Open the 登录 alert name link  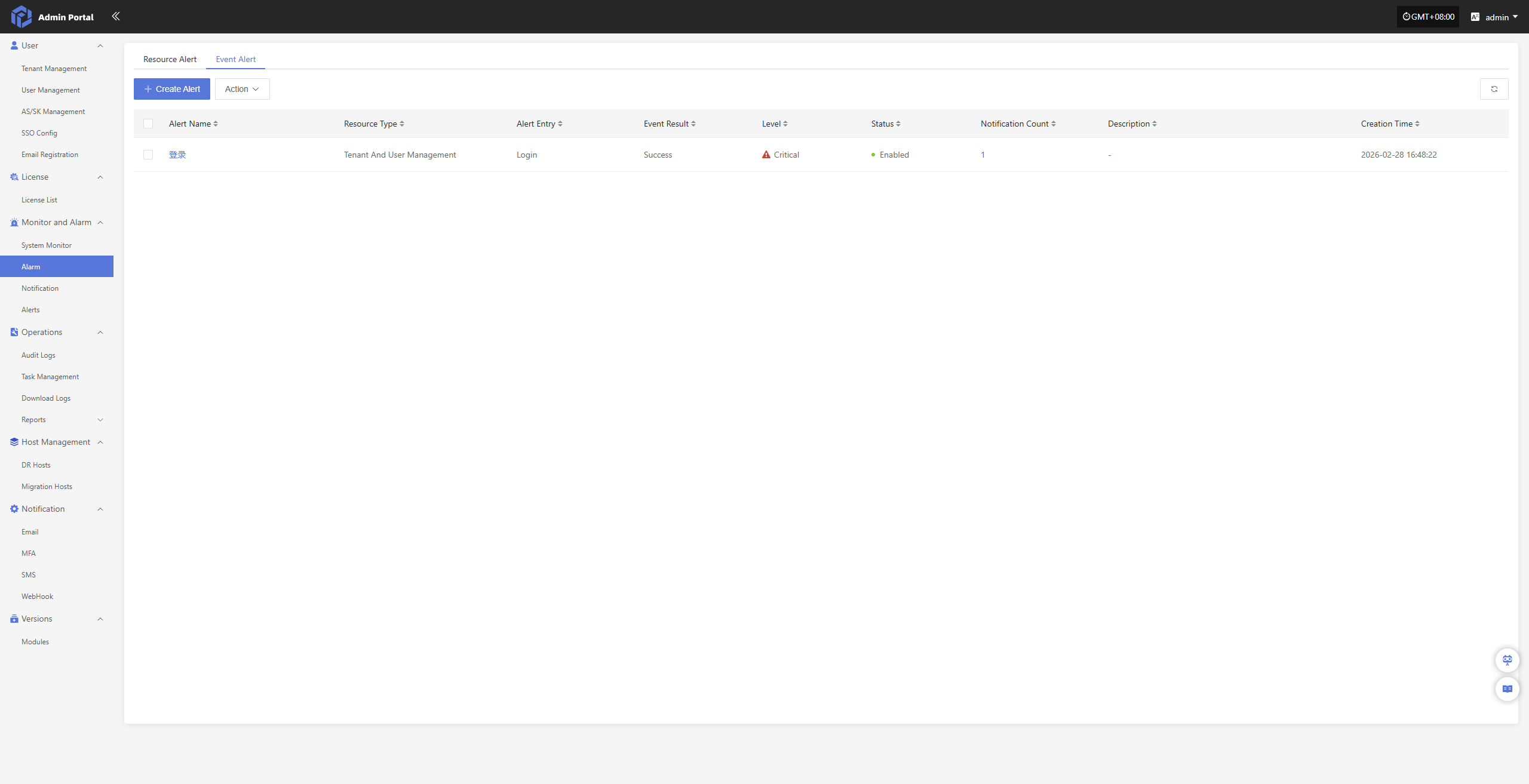pyautogui.click(x=177, y=155)
